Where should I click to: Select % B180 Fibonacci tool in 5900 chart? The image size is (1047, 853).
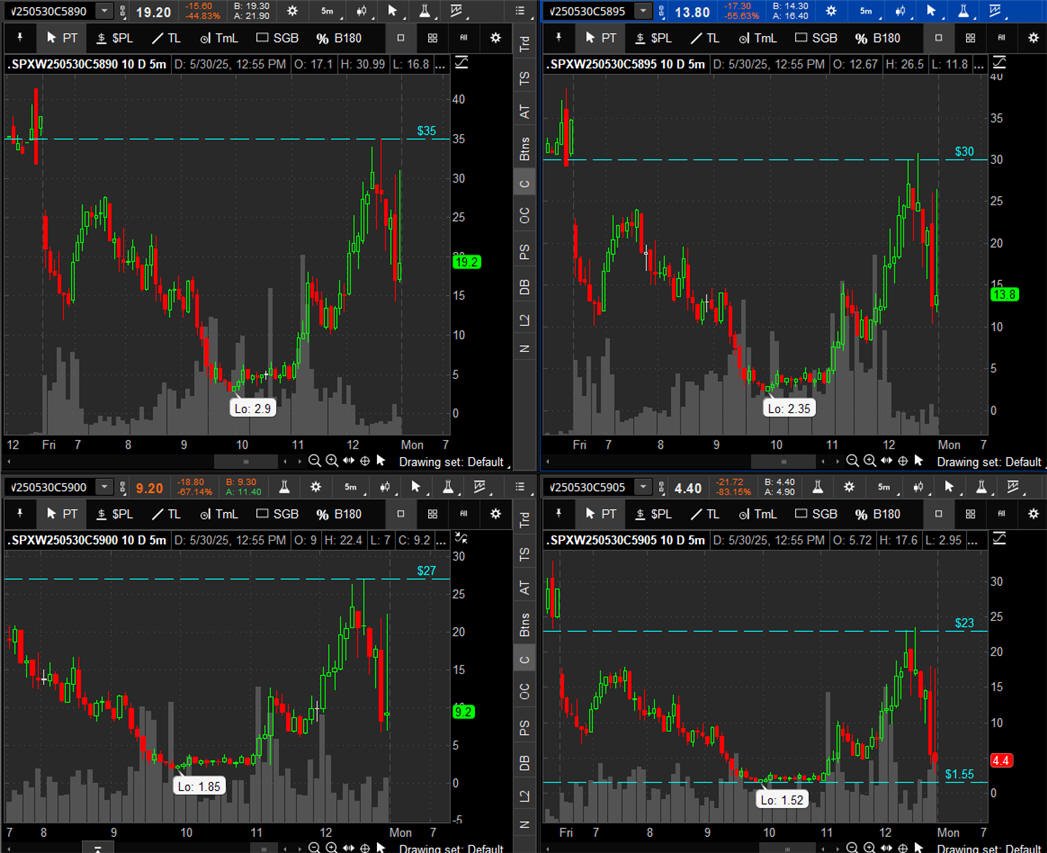coord(339,514)
